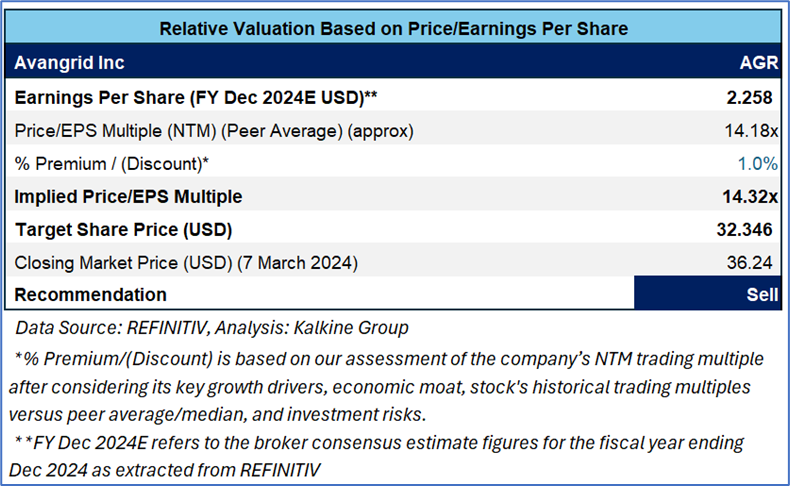
Task: Click the blue 1.0% premium value
Action: [x=758, y=163]
